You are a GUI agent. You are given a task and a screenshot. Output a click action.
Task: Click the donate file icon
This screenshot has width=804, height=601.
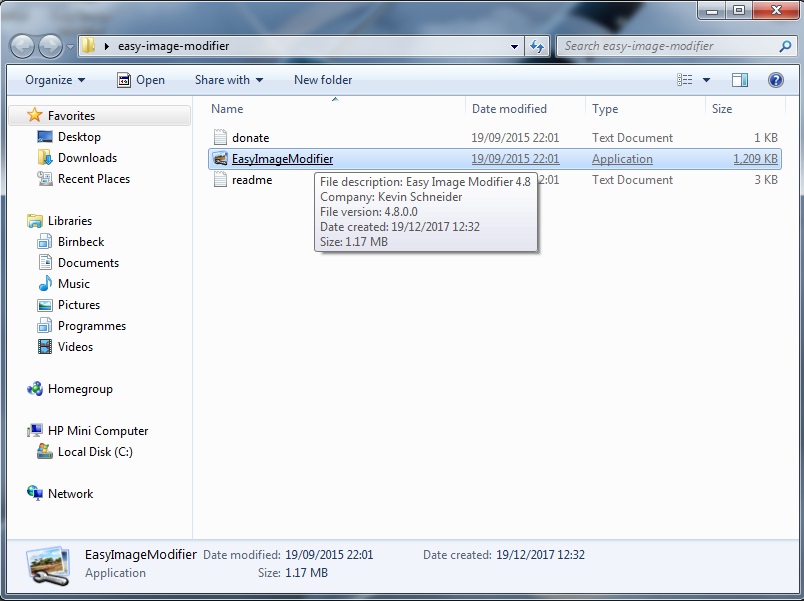[x=222, y=138]
